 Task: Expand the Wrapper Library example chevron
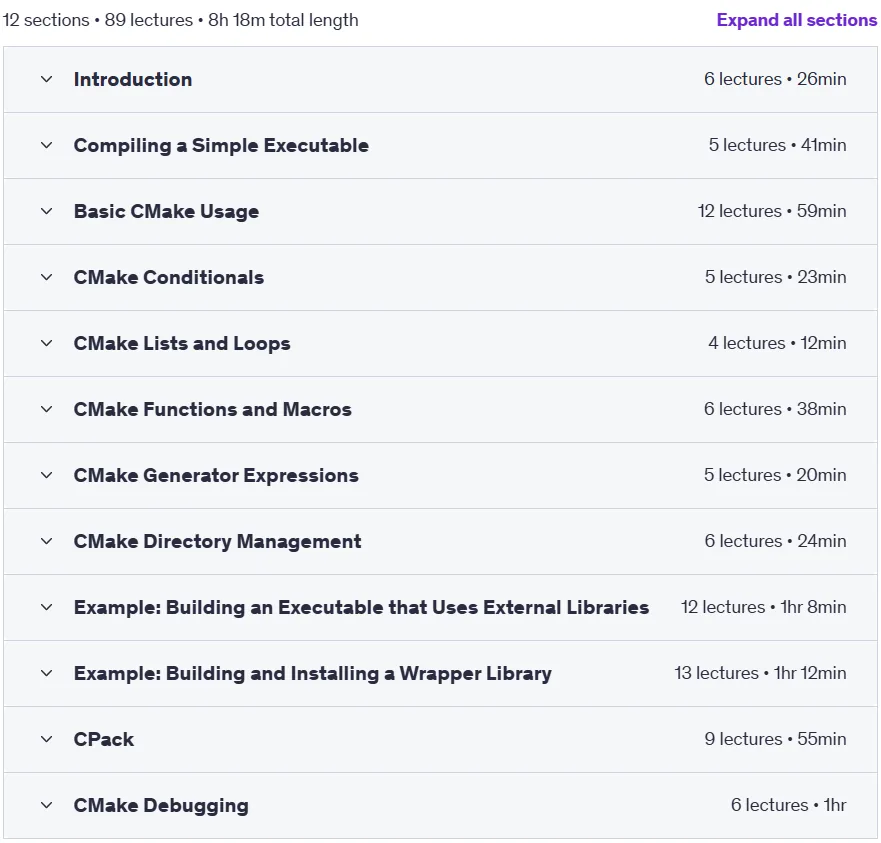[47, 673]
